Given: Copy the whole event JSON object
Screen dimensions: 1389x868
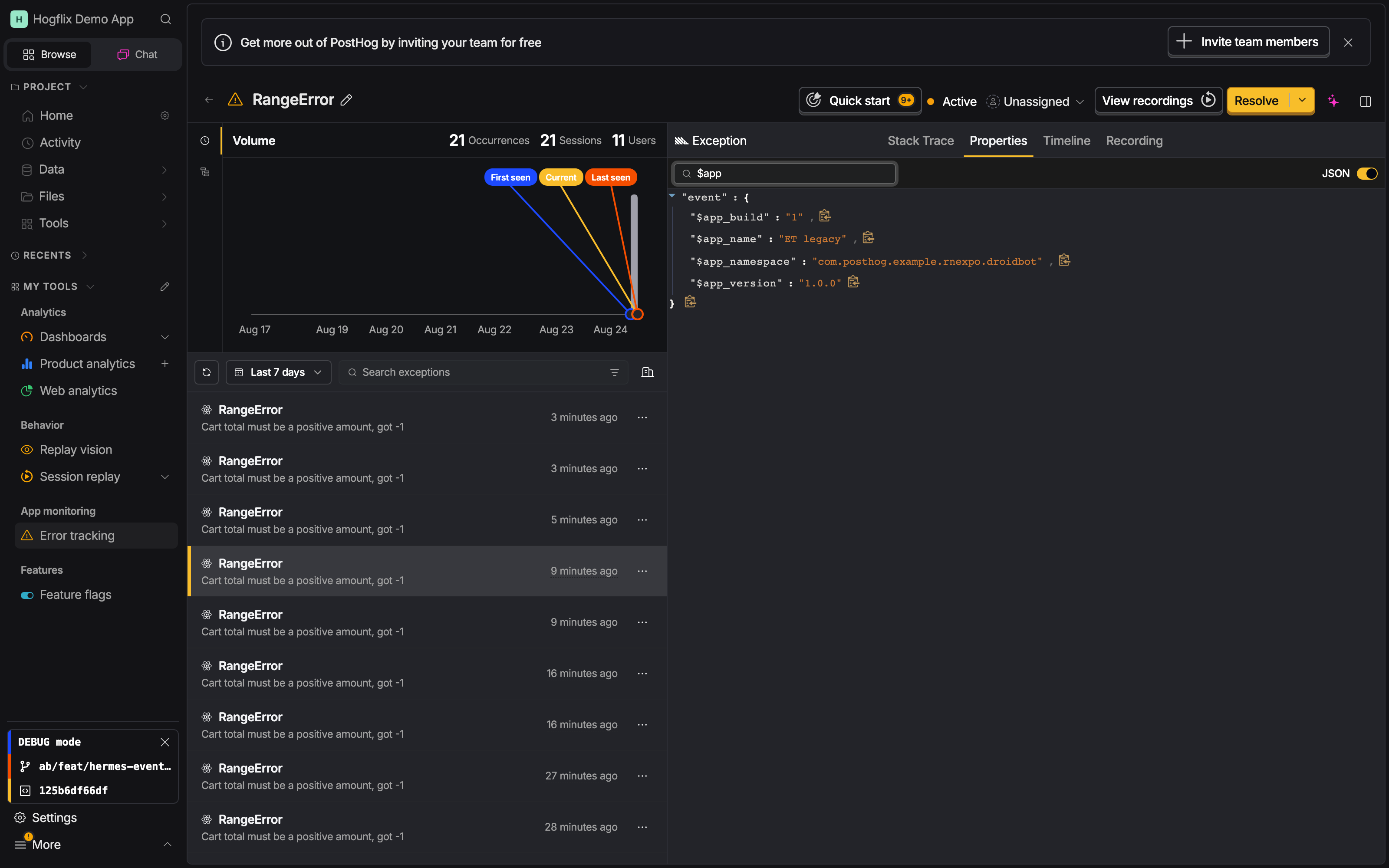Looking at the screenshot, I should click(x=691, y=302).
